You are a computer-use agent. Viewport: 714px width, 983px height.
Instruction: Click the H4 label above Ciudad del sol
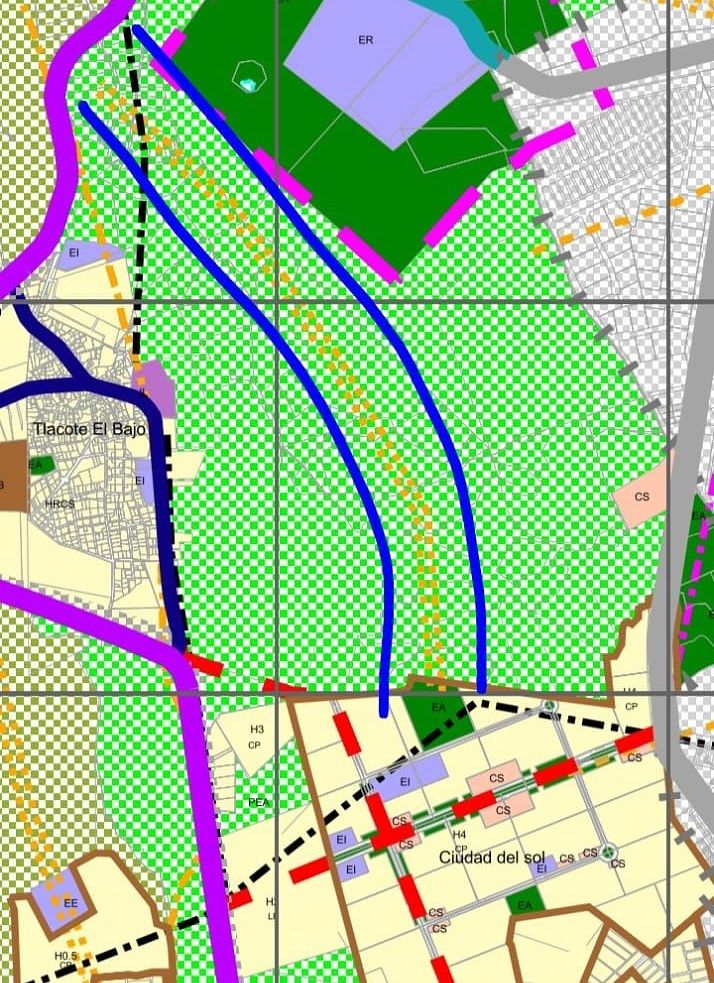coord(460,834)
